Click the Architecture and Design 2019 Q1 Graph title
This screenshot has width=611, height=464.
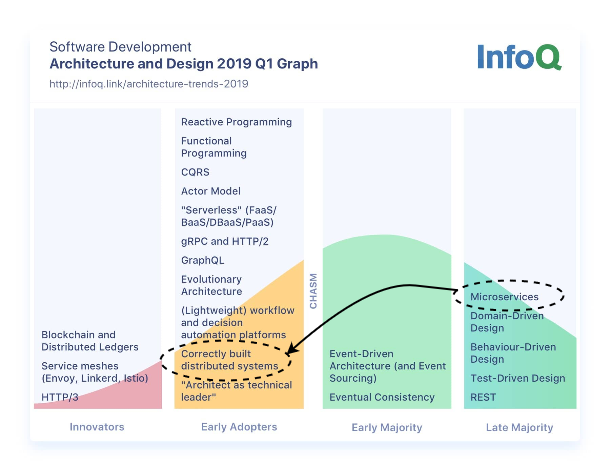point(183,64)
